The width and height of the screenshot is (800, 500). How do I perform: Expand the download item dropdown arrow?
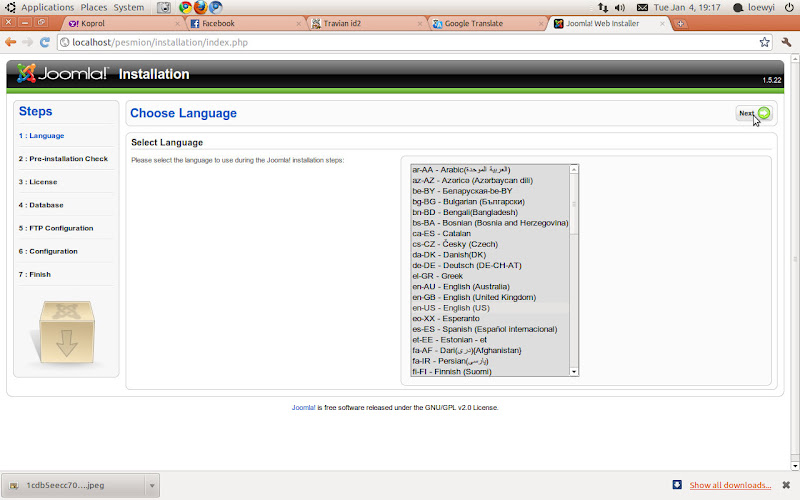point(152,485)
